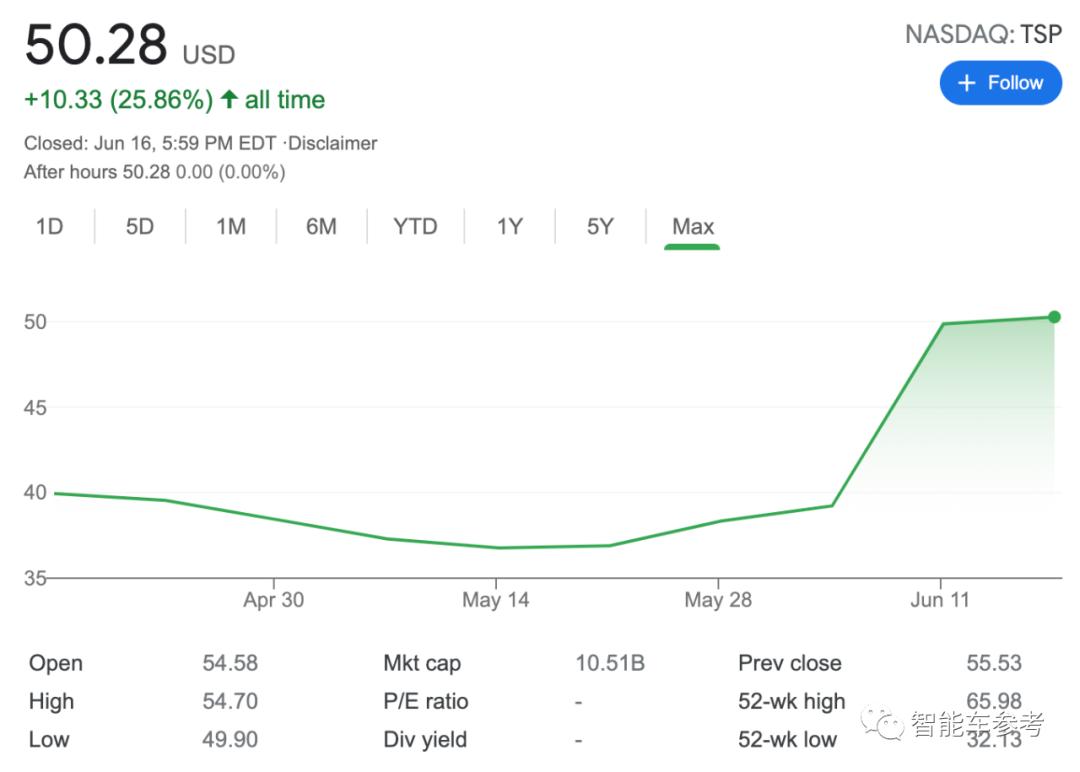
Task: Show the 1M price history
Action: tap(231, 227)
